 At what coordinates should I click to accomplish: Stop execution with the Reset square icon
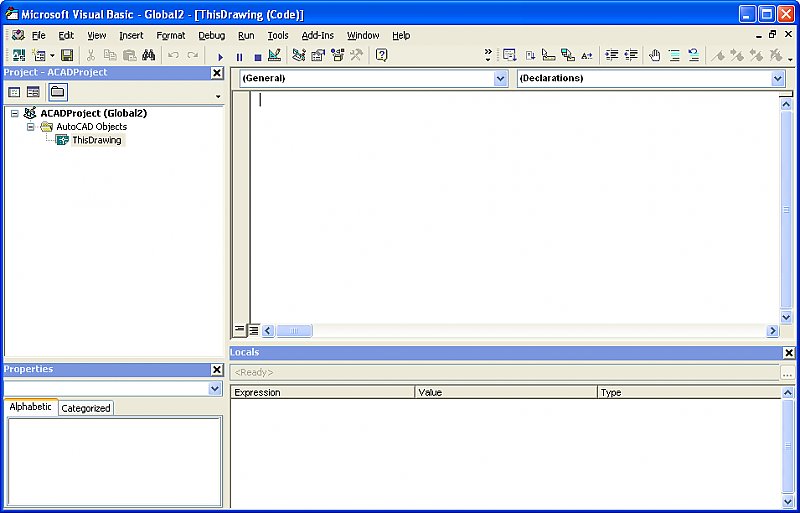258,57
